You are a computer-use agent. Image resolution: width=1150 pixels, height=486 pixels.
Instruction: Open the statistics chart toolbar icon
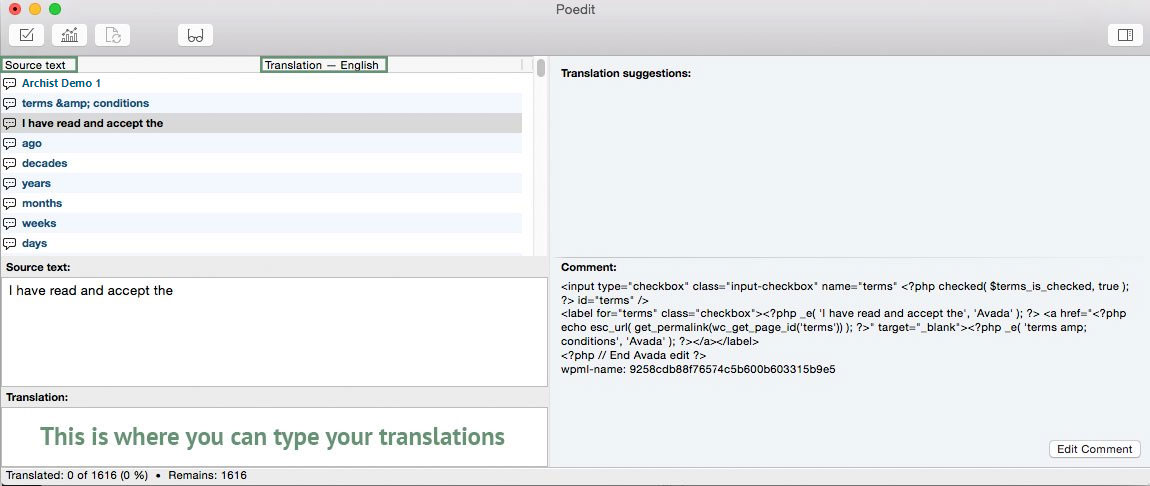tap(70, 35)
